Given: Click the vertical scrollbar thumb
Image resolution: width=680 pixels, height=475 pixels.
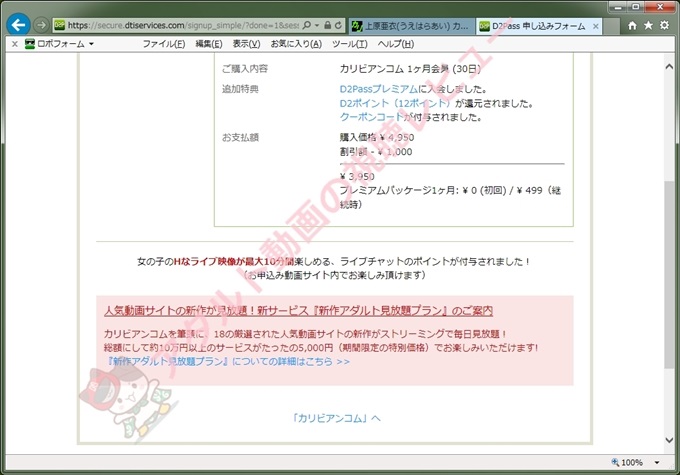Looking at the screenshot, I should 669,275.
